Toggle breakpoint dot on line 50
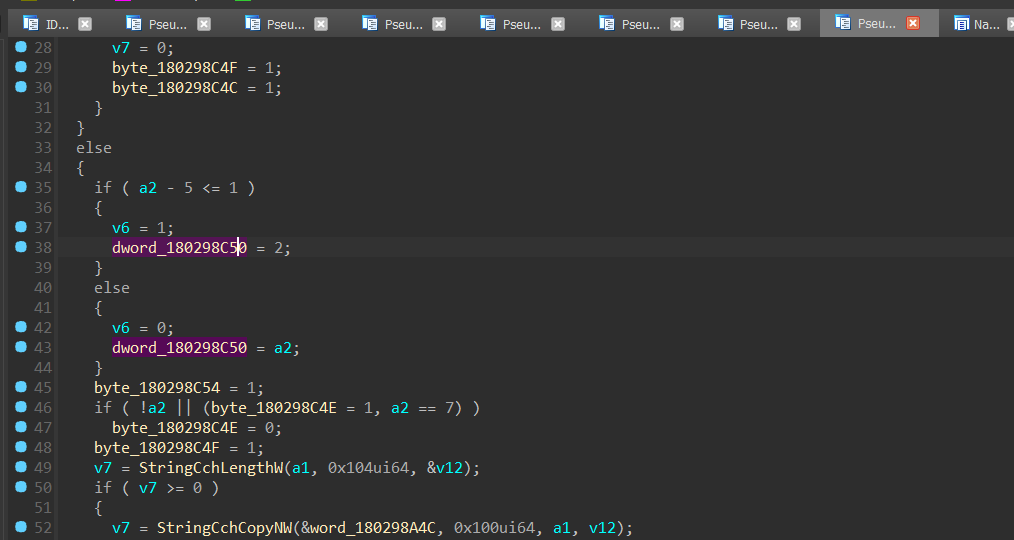 21,487
